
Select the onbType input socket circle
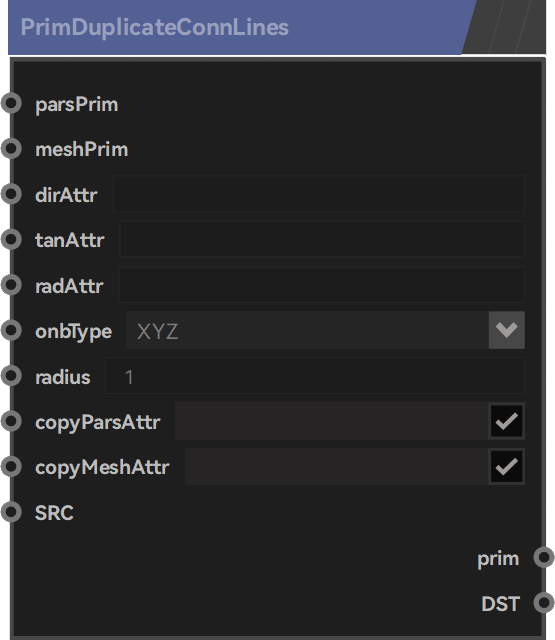point(11,330)
